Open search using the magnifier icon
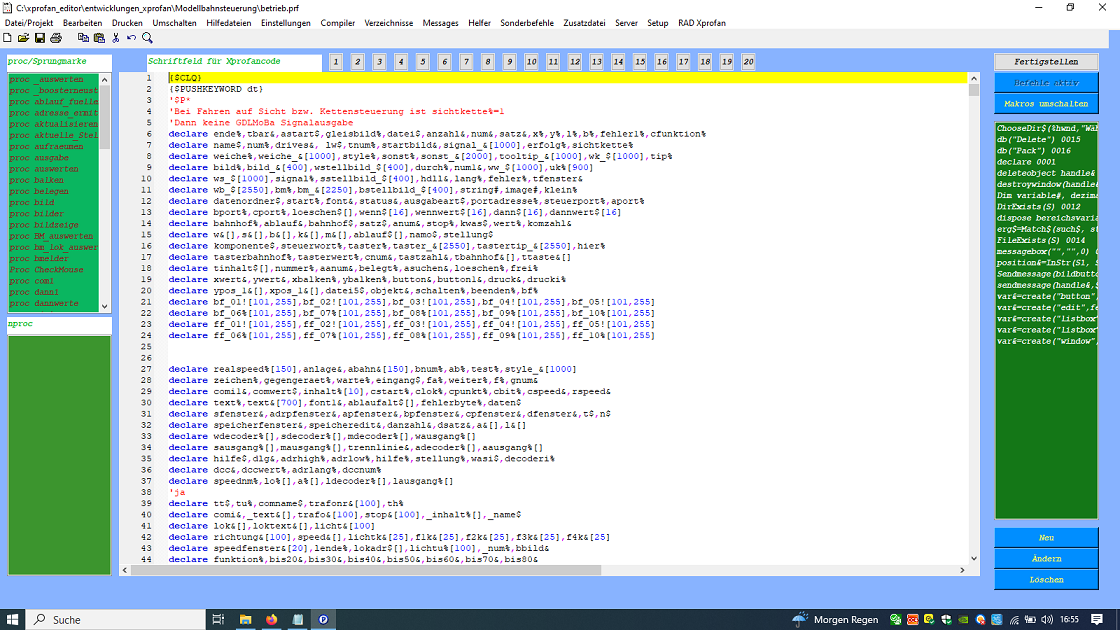The height and width of the screenshot is (630, 1120). tap(147, 38)
